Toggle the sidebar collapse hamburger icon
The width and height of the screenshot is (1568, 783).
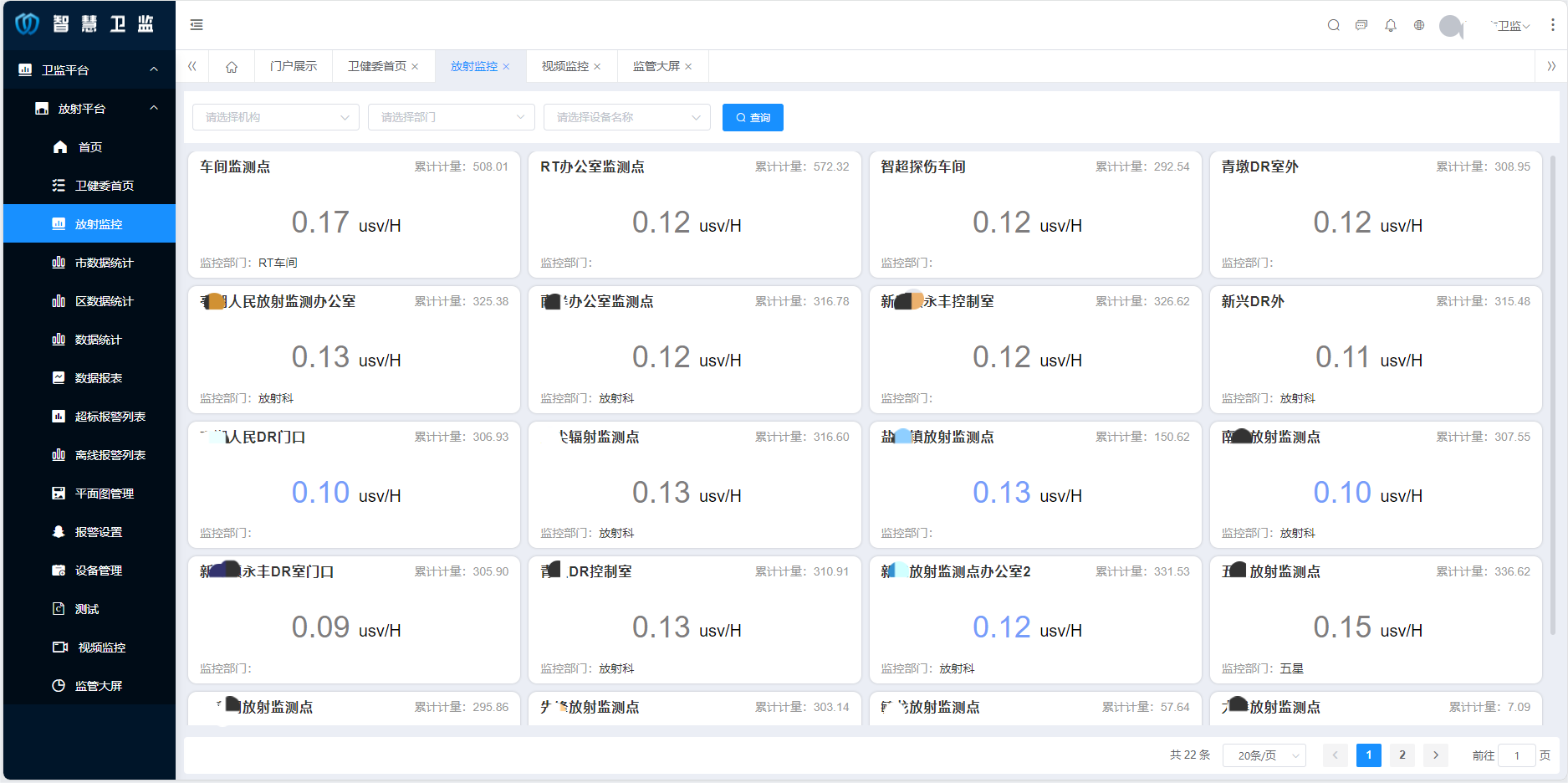pyautogui.click(x=197, y=25)
